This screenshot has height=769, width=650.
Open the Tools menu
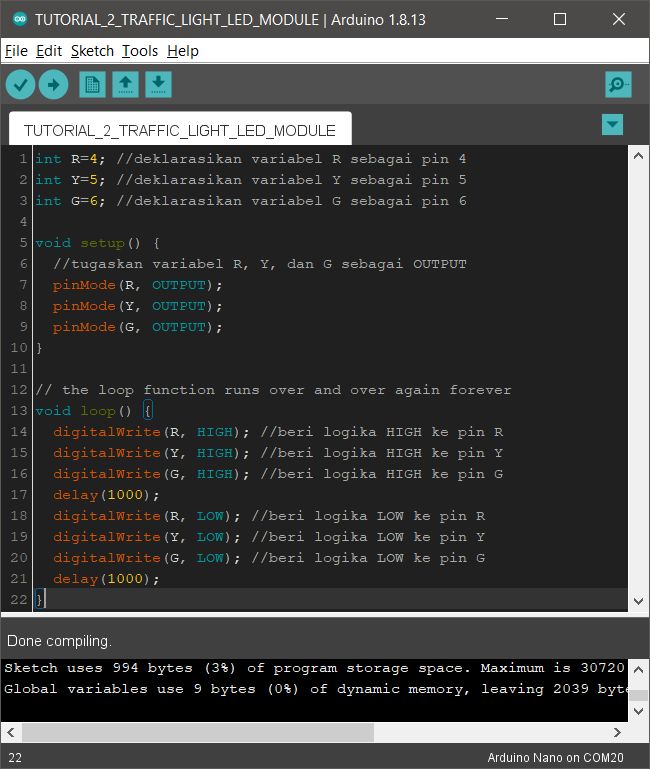click(140, 51)
